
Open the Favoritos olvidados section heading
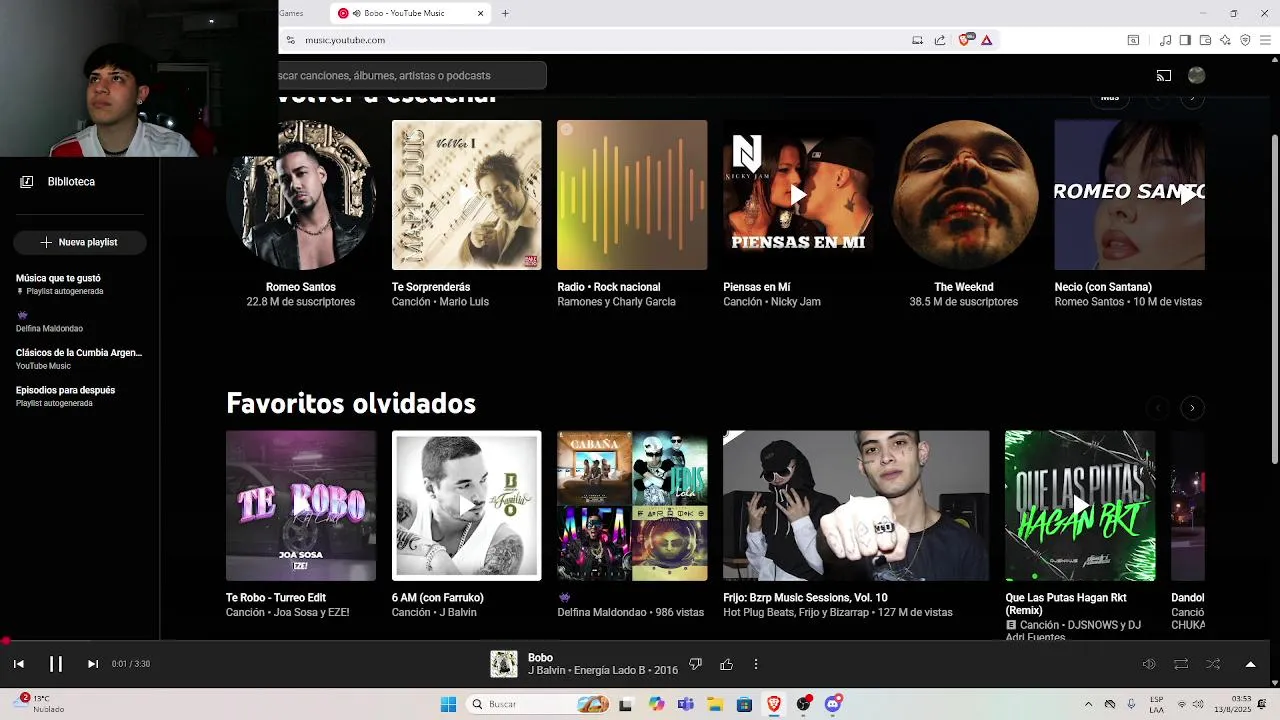coord(351,404)
